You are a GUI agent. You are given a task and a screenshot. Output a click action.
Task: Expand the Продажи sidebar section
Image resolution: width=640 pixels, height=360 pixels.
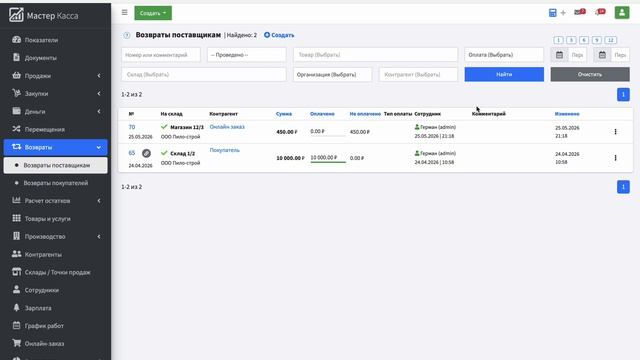click(56, 76)
